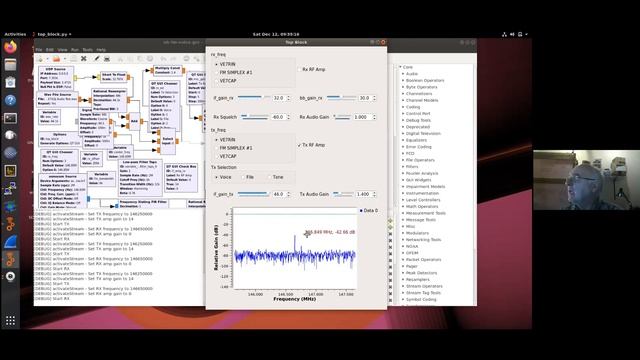The image size is (640, 360).
Task: Open dropdown arrow beside the Open icon
Action: click(x=64, y=59)
